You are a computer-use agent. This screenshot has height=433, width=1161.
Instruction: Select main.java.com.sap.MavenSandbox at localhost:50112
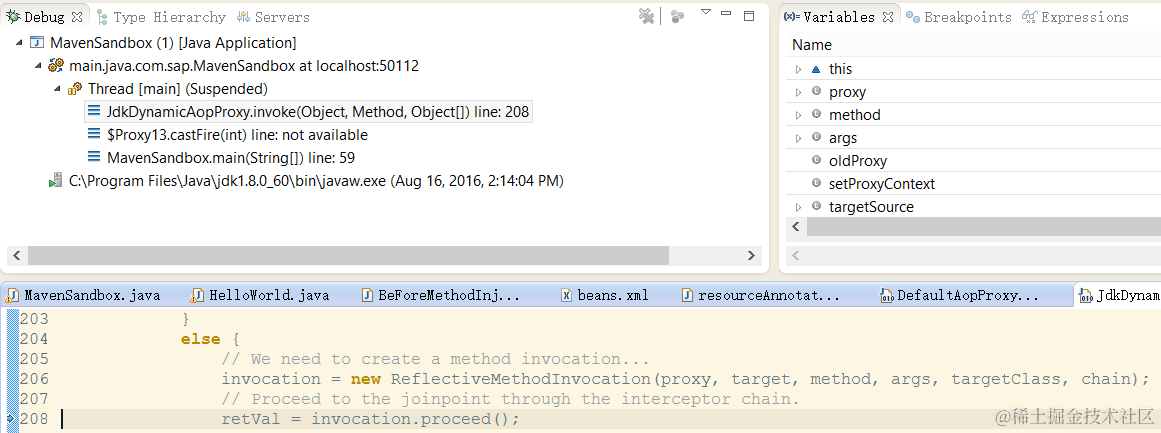(244, 66)
